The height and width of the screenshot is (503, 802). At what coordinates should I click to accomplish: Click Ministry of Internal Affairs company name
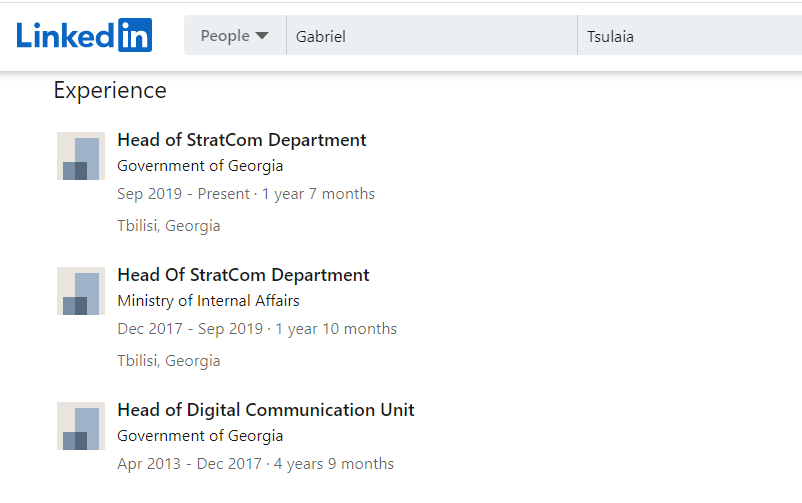click(x=208, y=301)
